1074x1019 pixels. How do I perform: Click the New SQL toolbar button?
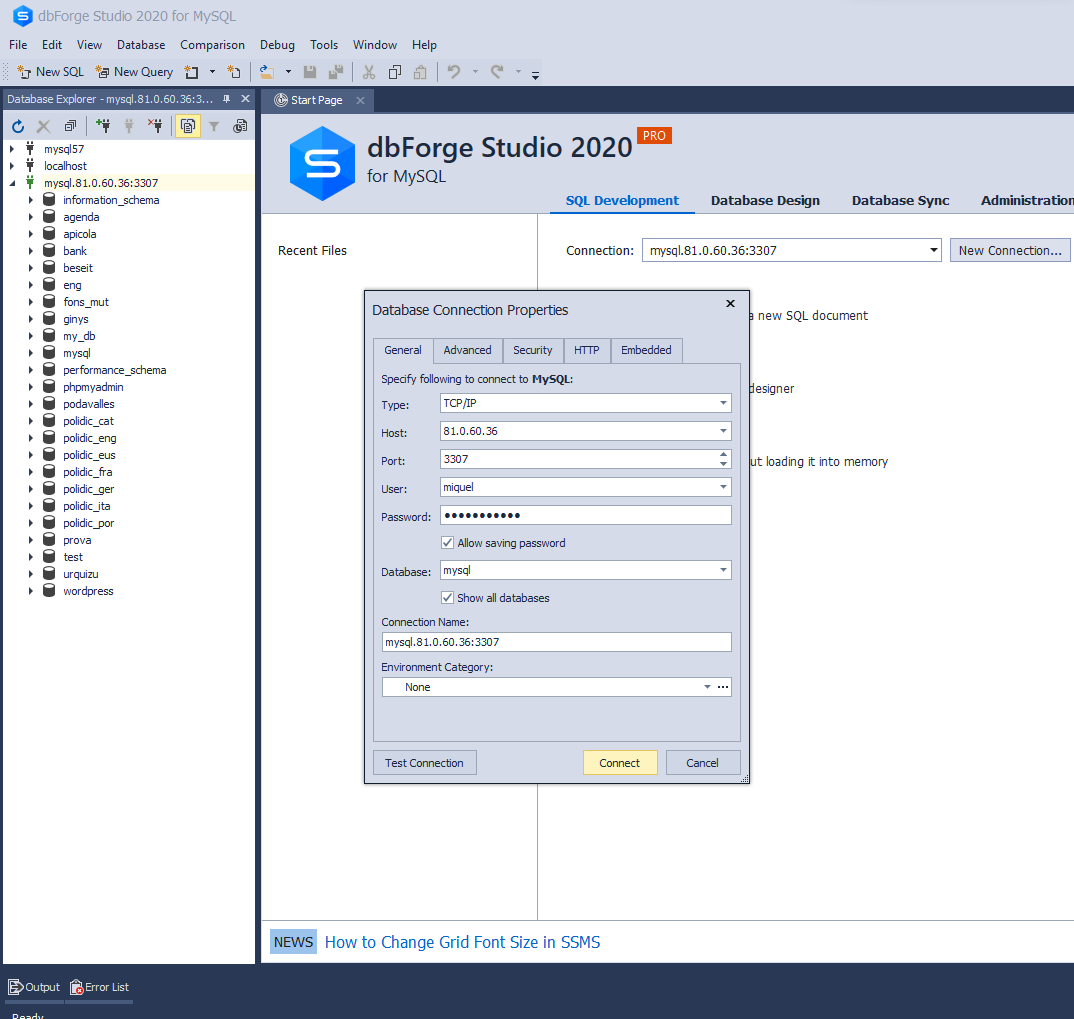coord(50,72)
